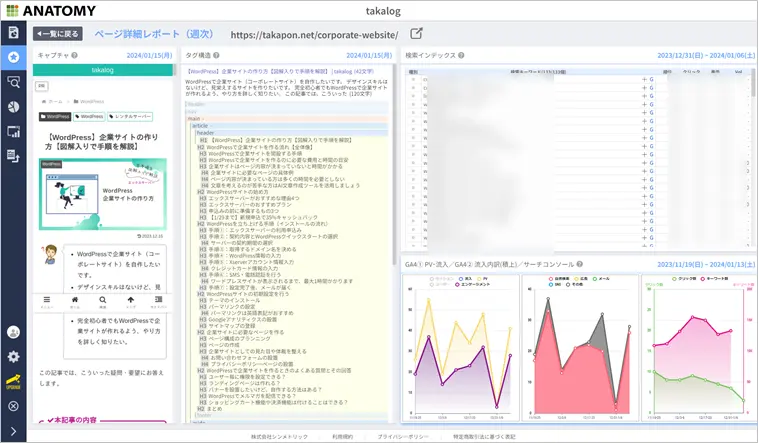Open the pie chart icon in sidebar
Viewport: 758px width, 443px height.
[14, 106]
